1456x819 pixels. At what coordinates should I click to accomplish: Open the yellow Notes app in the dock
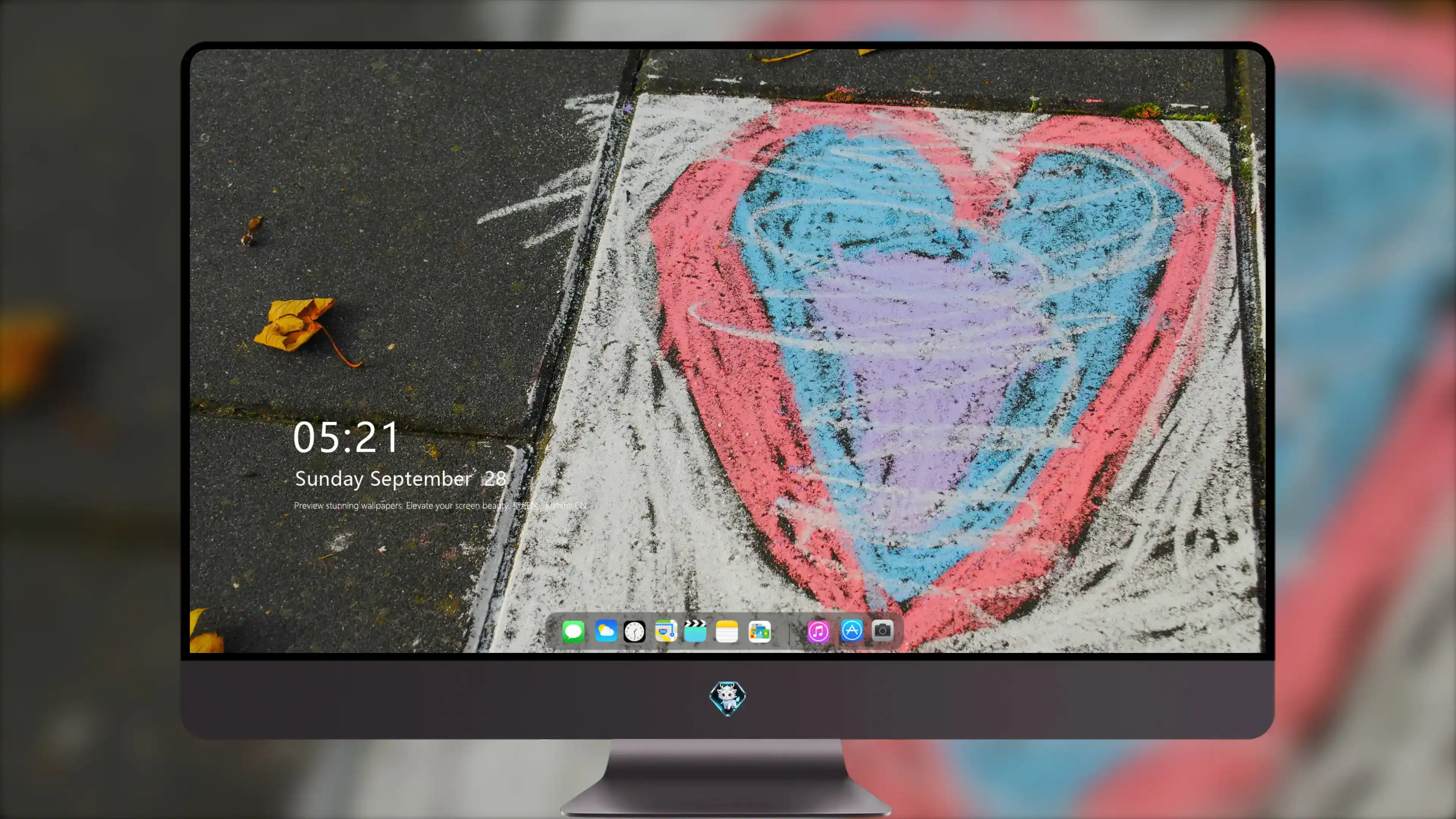point(726,631)
